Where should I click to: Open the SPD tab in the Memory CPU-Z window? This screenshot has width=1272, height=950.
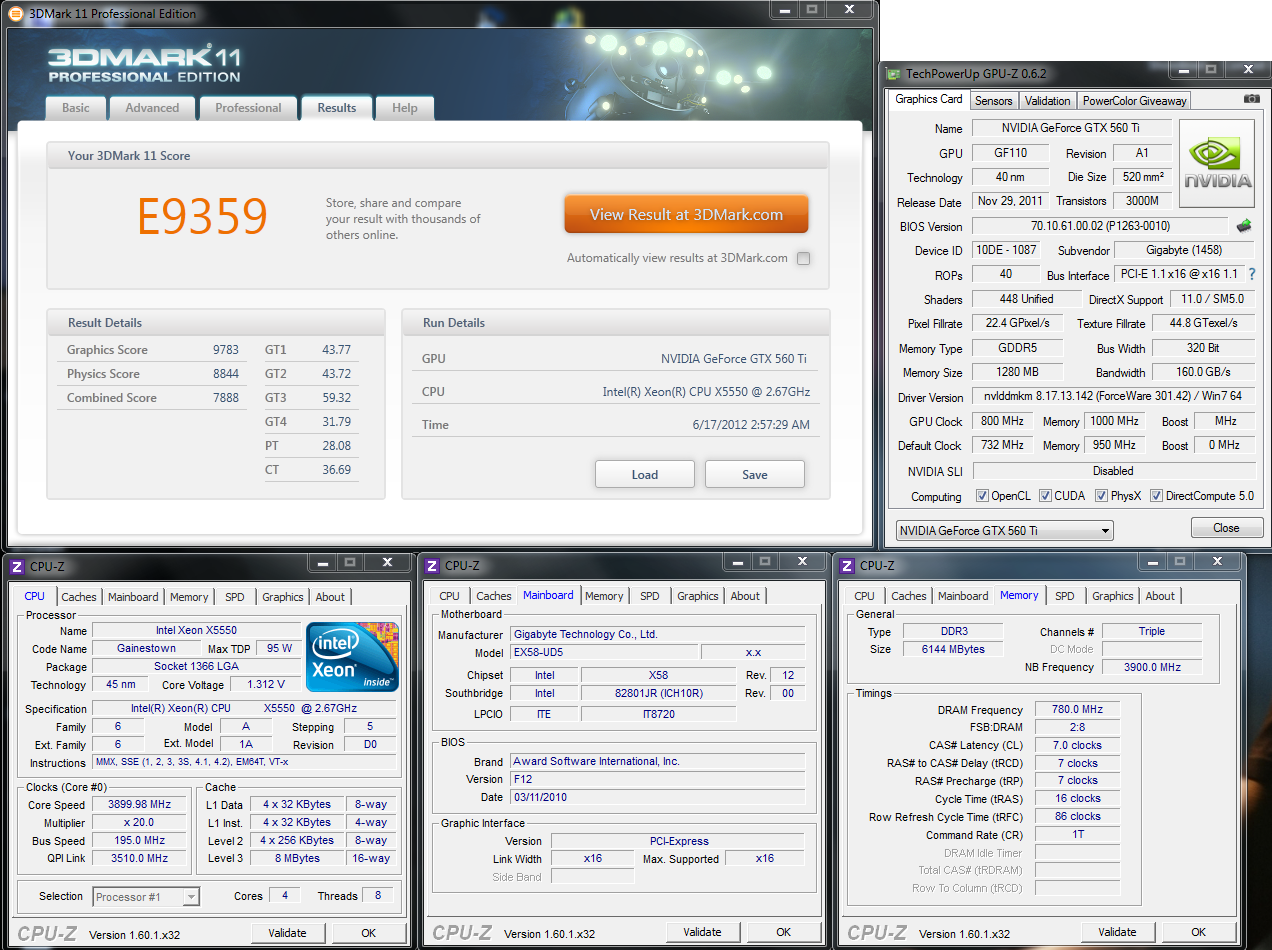pos(1065,596)
